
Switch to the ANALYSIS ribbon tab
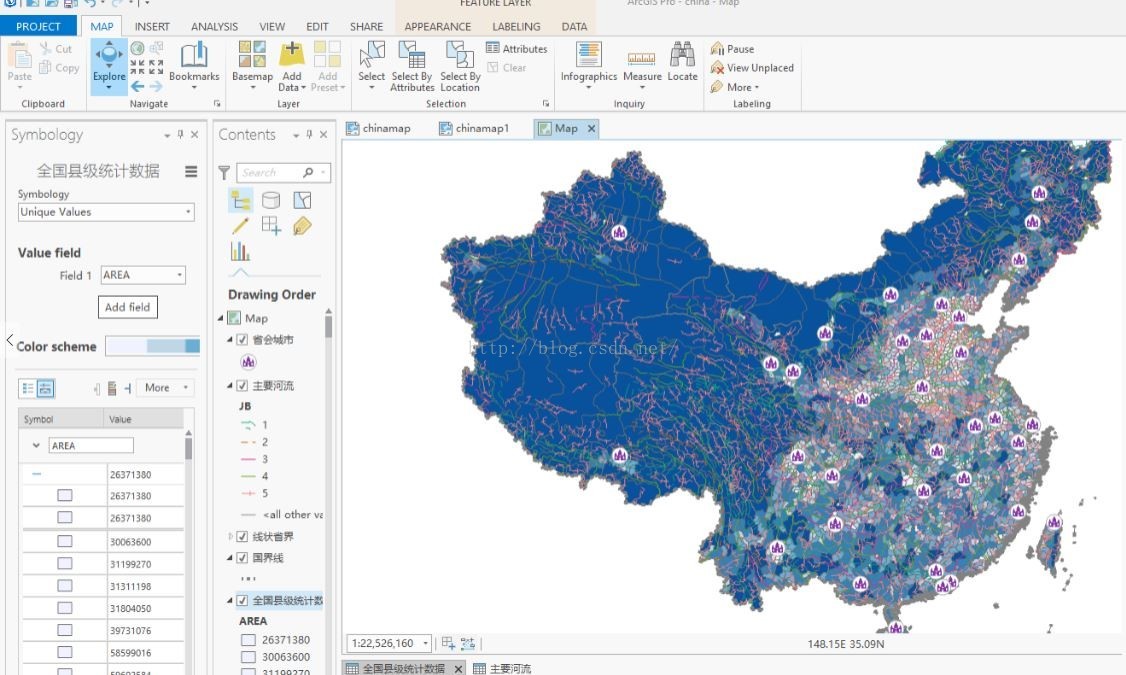214,27
